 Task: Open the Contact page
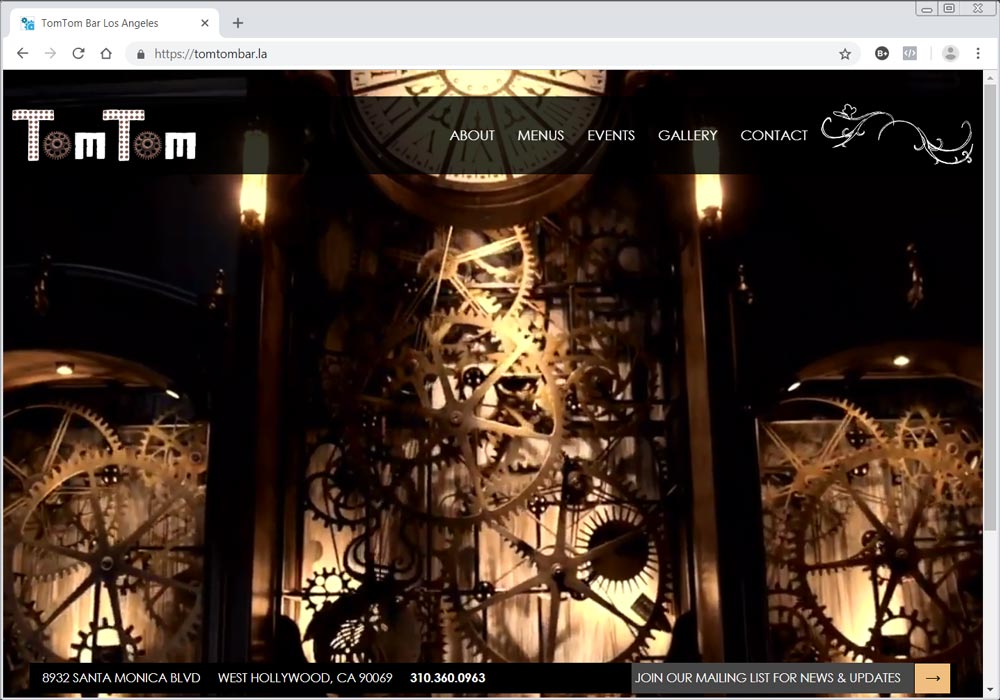pos(774,135)
